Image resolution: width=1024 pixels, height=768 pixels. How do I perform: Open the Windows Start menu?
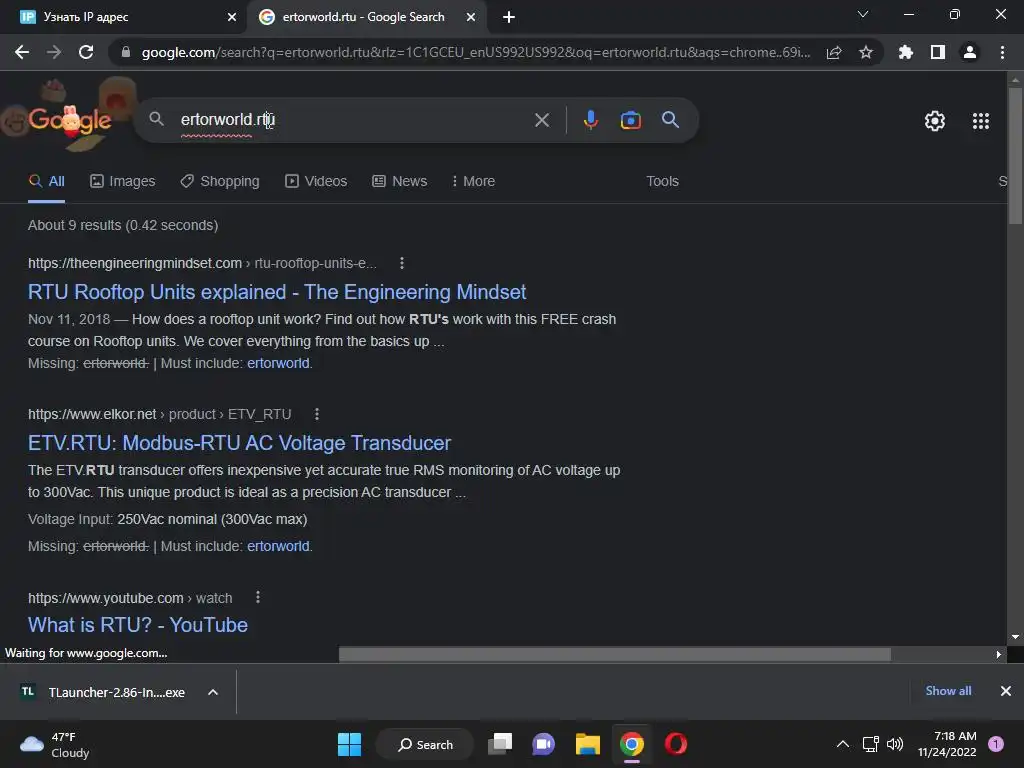click(349, 744)
